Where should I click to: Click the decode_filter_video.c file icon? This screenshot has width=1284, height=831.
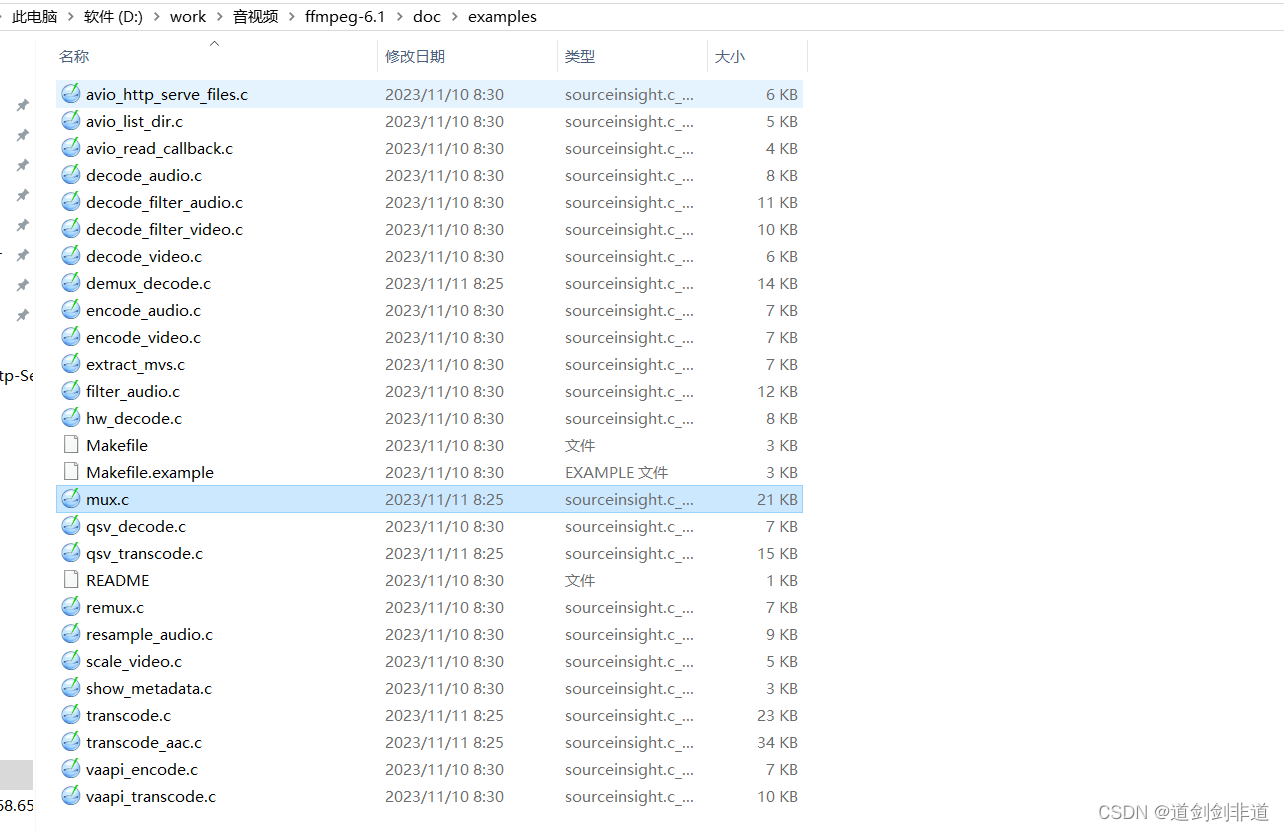70,229
